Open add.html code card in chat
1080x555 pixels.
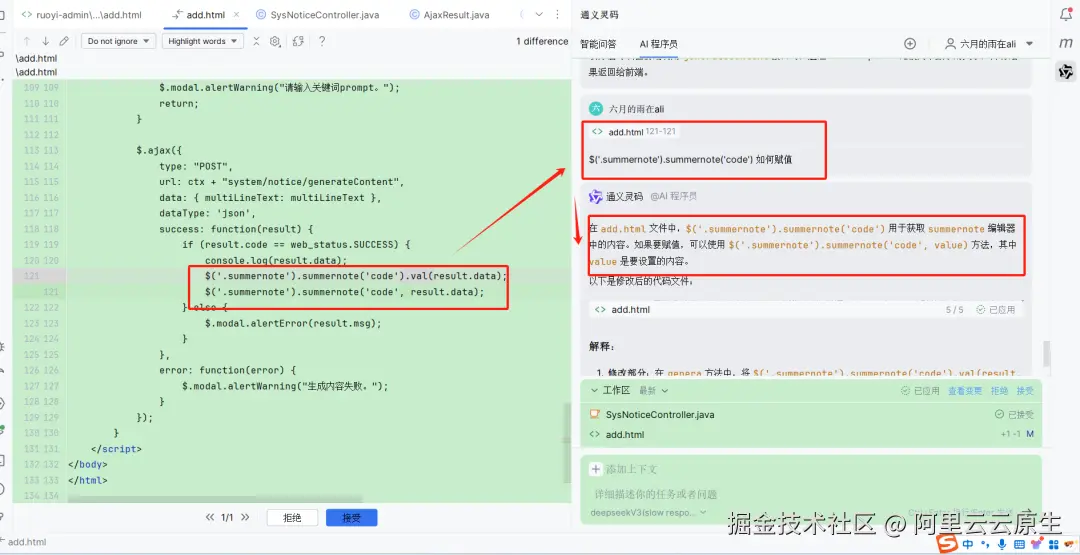[806, 310]
